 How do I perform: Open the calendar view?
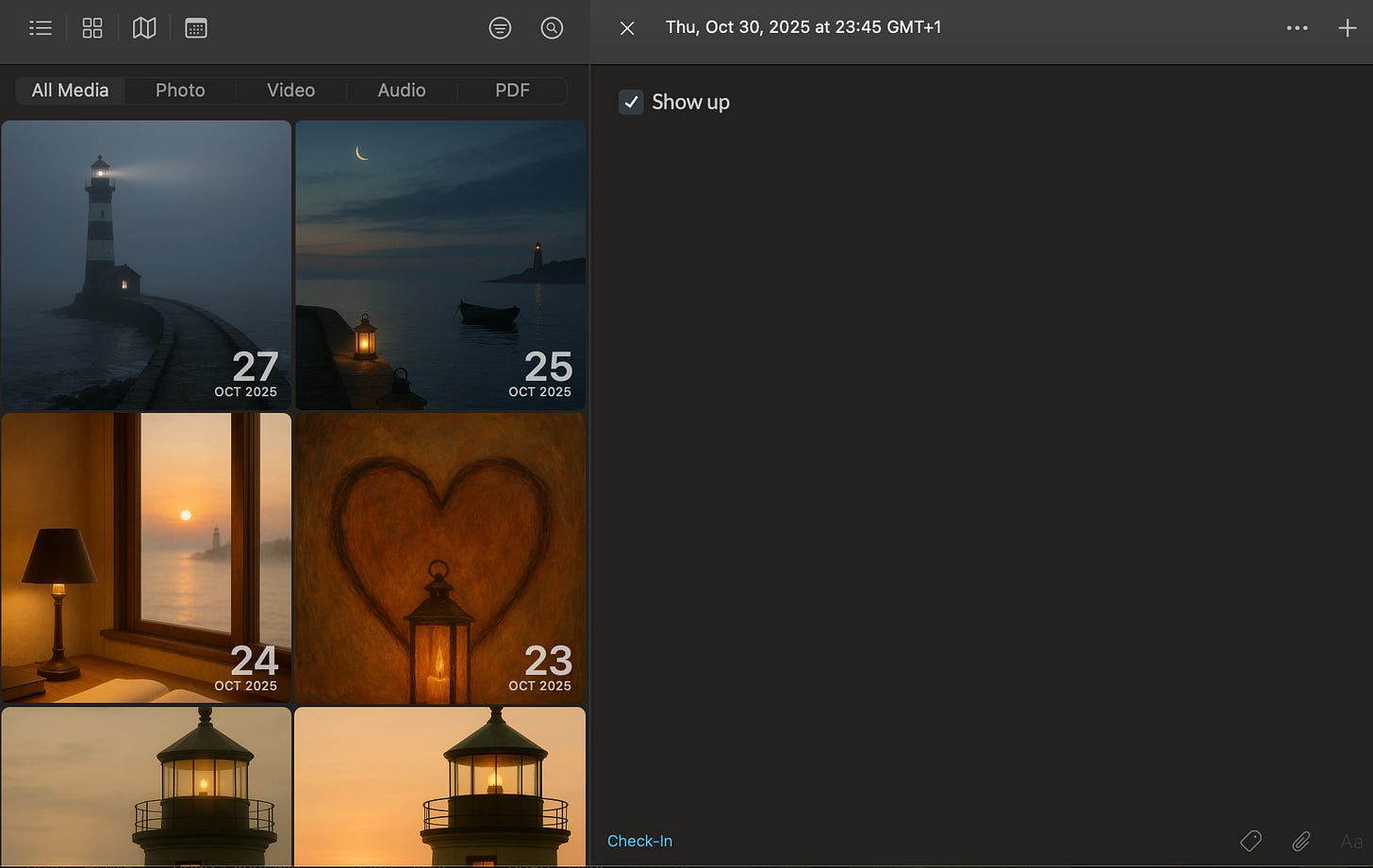point(196,28)
